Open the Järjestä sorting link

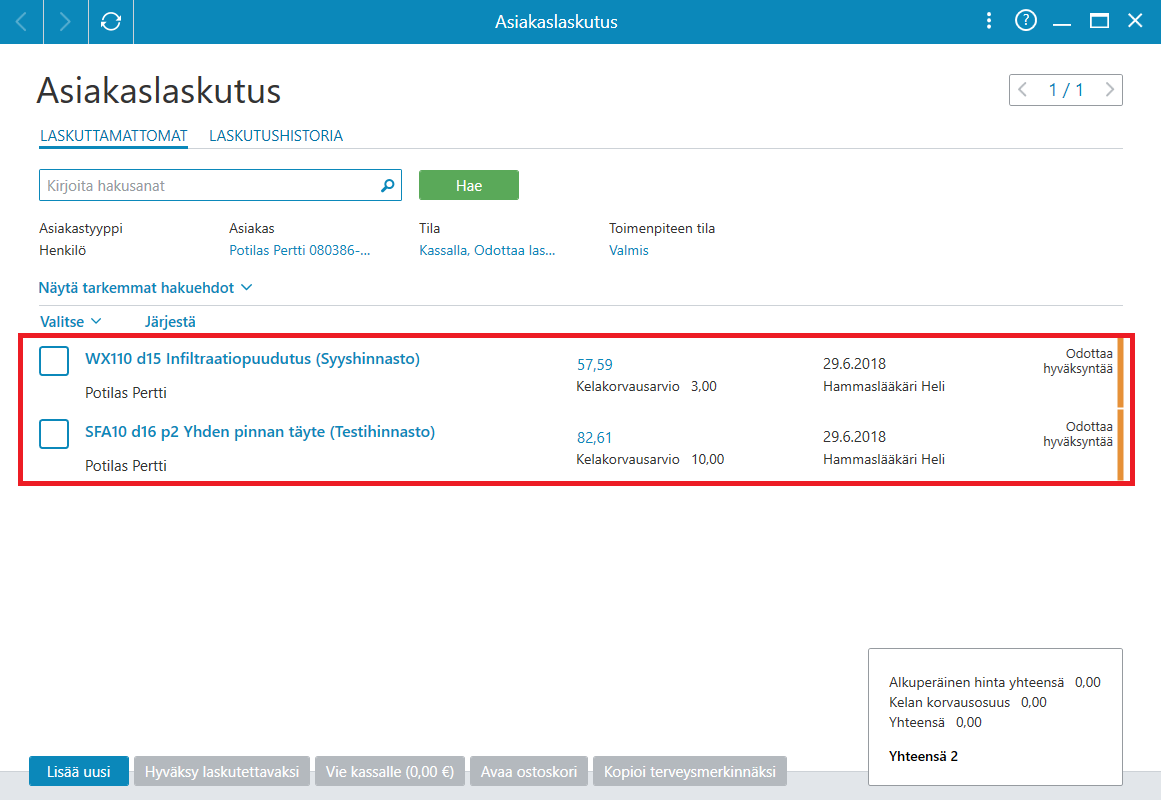(x=170, y=321)
